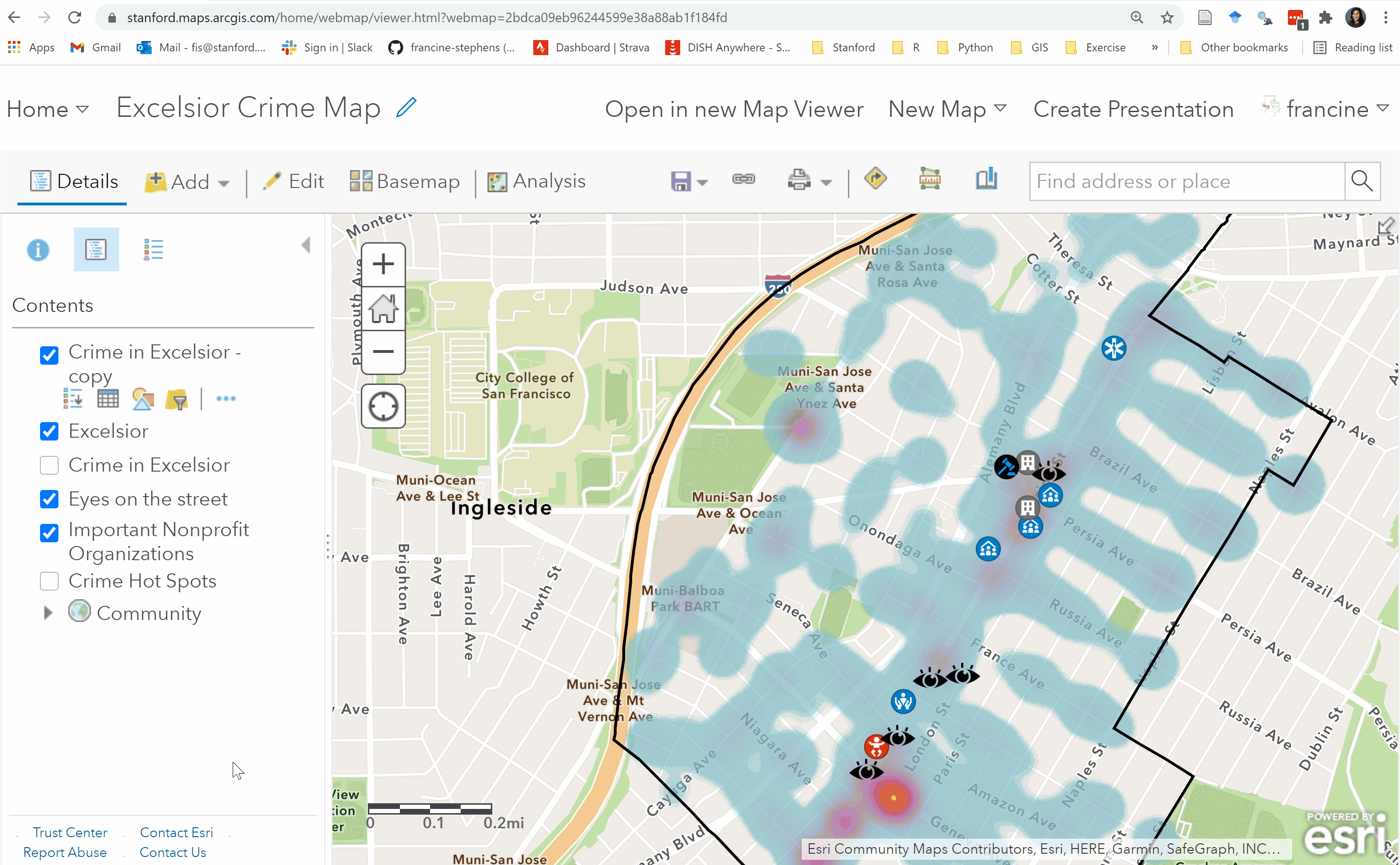This screenshot has height=865, width=1400.
Task: Open the Analysis menu item
Action: tap(536, 181)
